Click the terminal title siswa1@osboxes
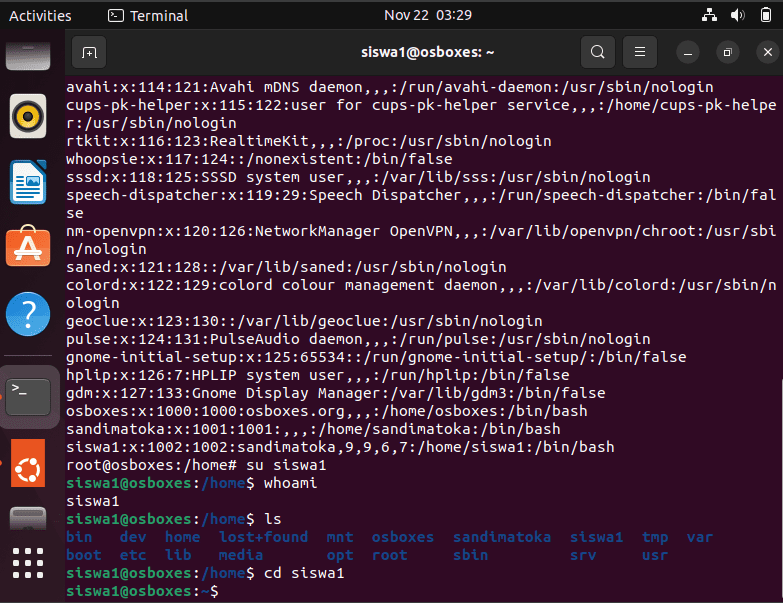Viewport: 783px width, 603px height. pos(427,52)
